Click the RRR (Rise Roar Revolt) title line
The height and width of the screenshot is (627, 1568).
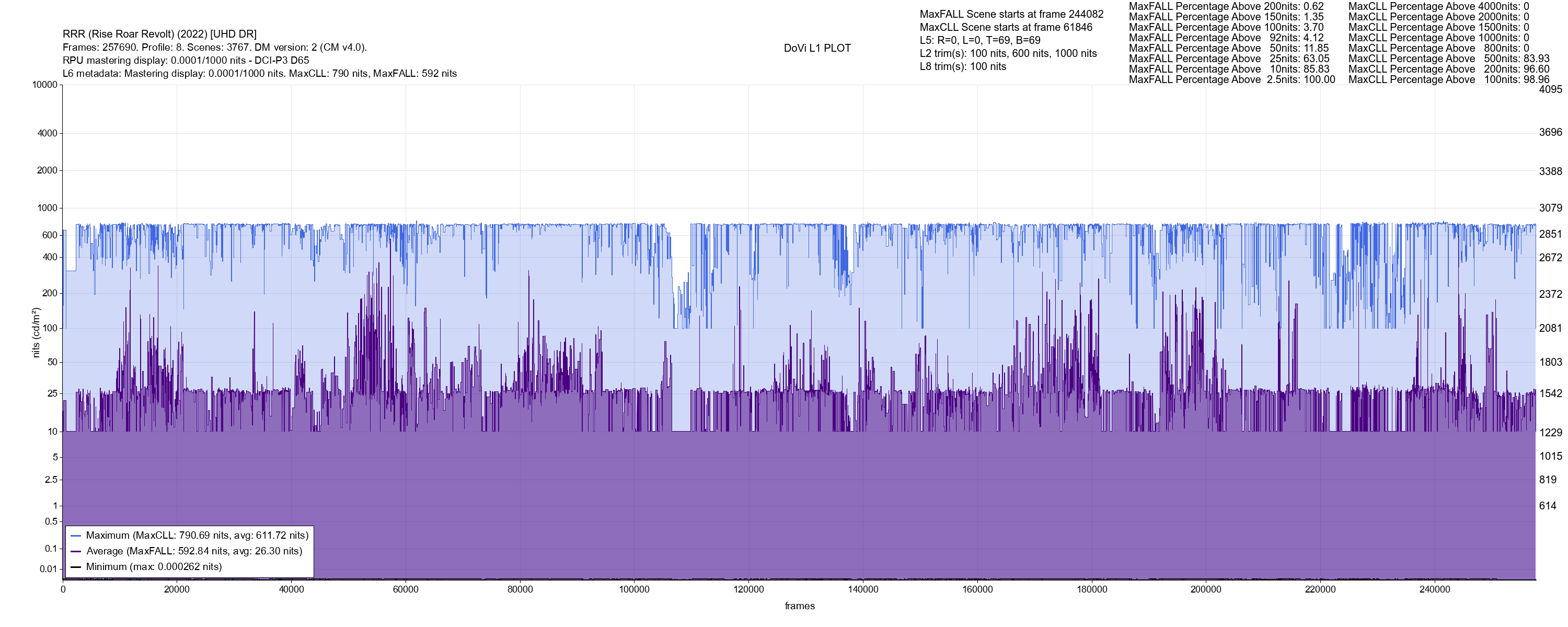[159, 34]
